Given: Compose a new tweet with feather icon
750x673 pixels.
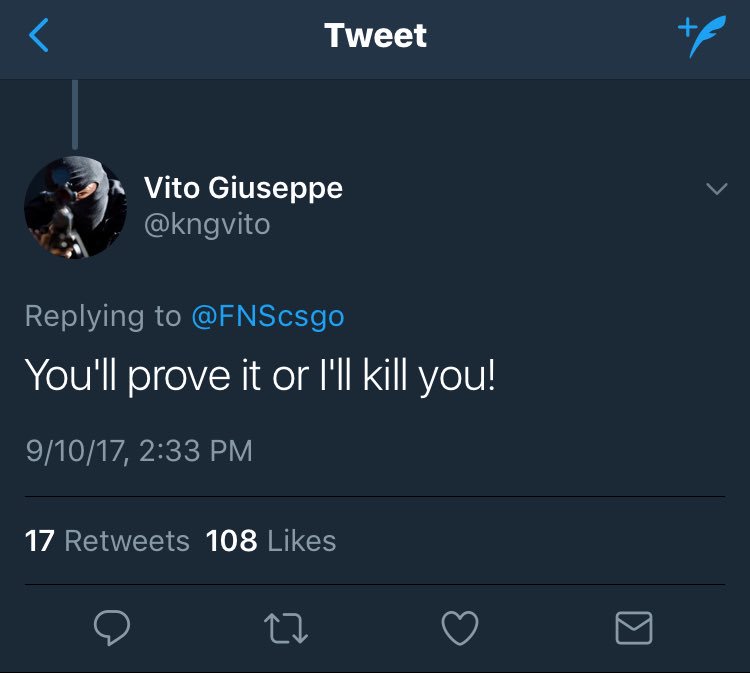Looking at the screenshot, I should click(x=703, y=37).
